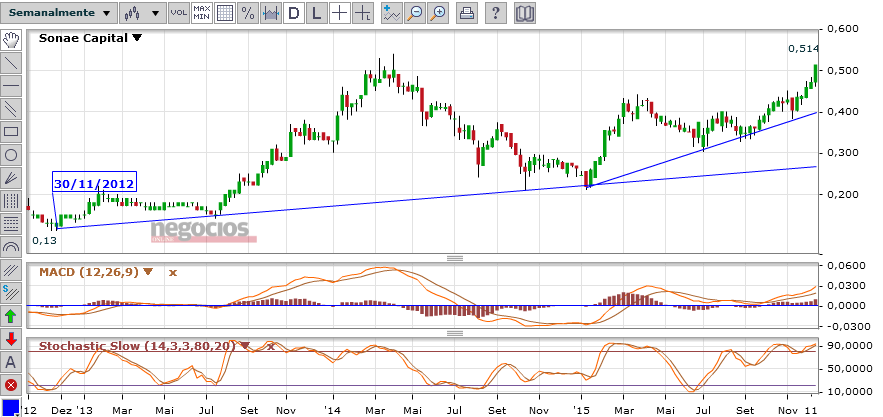
Task: Toggle the VOL volume display
Action: point(178,13)
